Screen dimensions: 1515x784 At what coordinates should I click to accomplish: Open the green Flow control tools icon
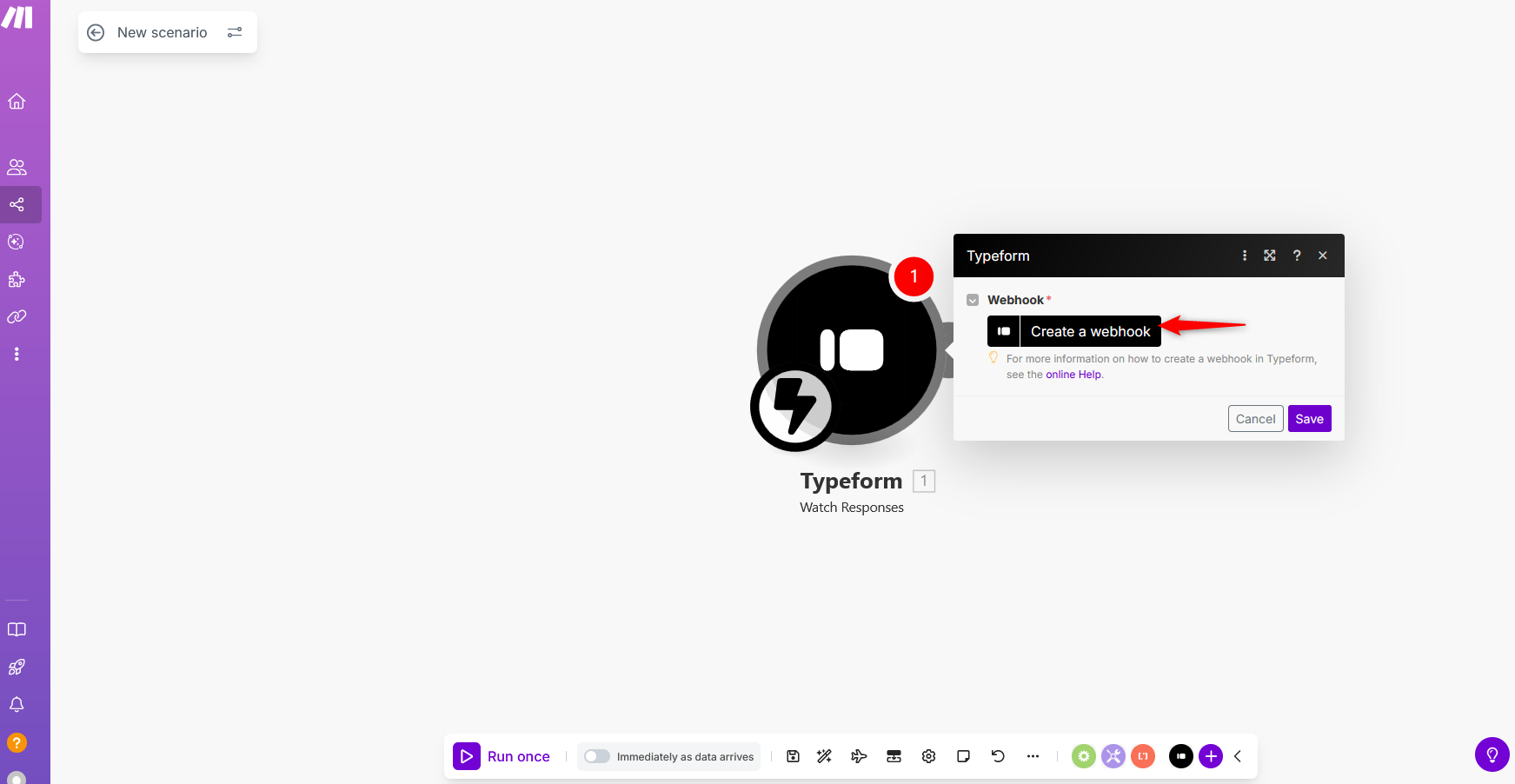point(1083,756)
